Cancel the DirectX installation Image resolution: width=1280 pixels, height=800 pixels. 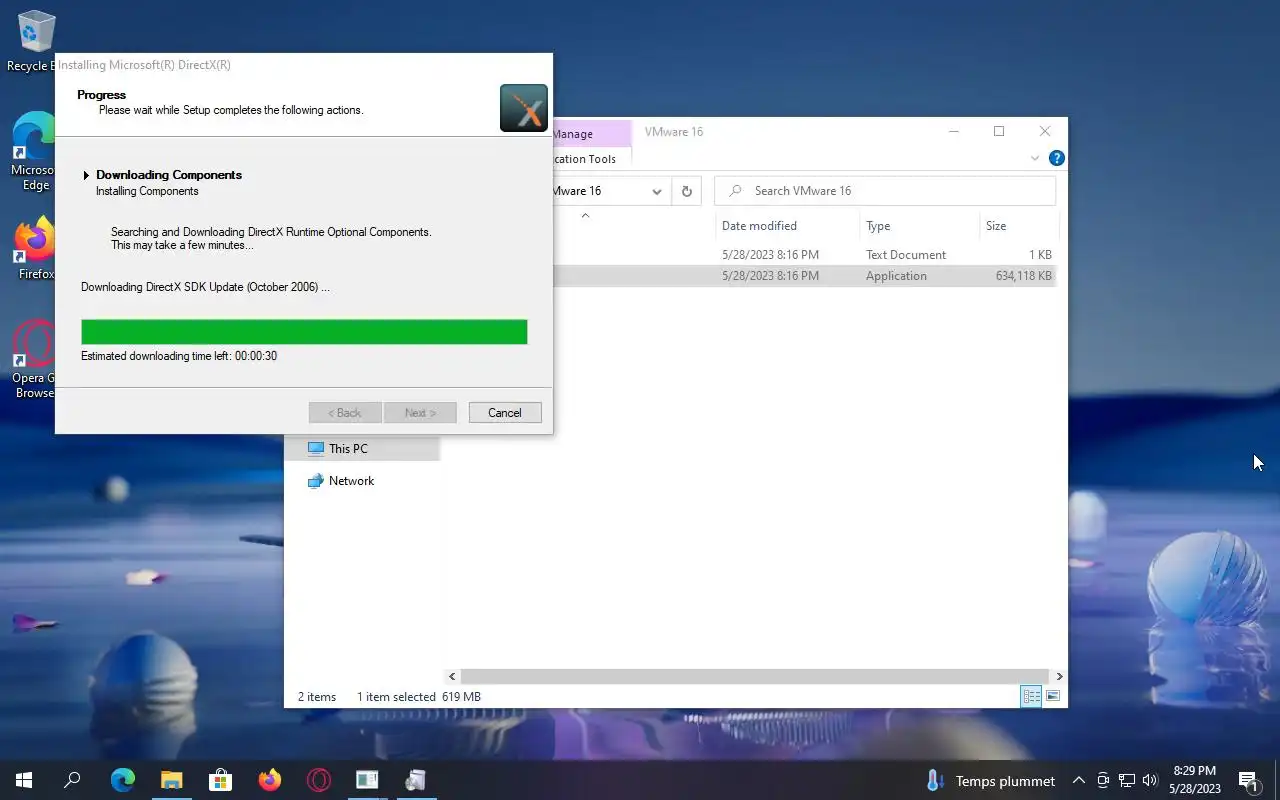[505, 413]
